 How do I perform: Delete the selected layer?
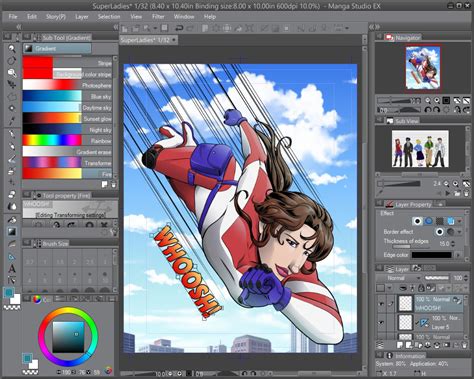point(465,345)
